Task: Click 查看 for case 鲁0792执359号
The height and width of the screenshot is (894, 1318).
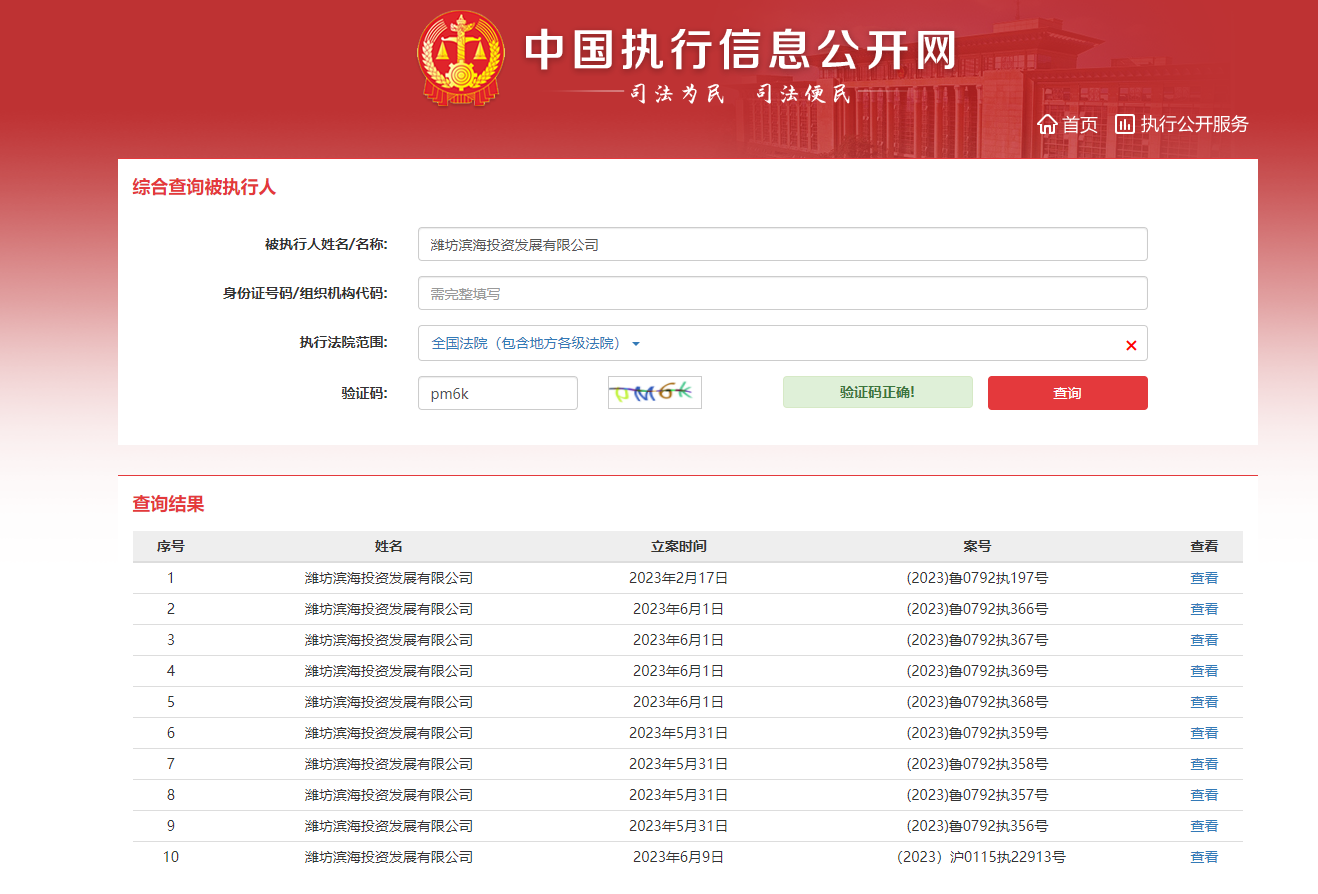Action: [x=1204, y=733]
